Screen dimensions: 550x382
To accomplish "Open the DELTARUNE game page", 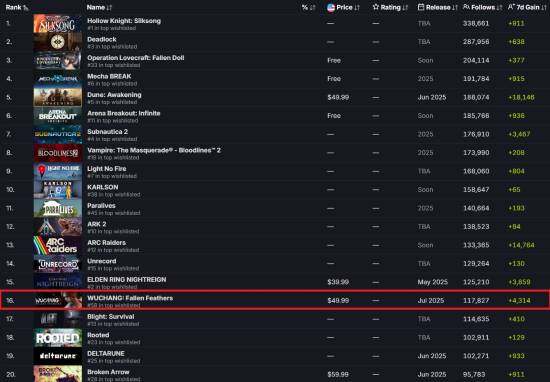I will pos(106,354).
